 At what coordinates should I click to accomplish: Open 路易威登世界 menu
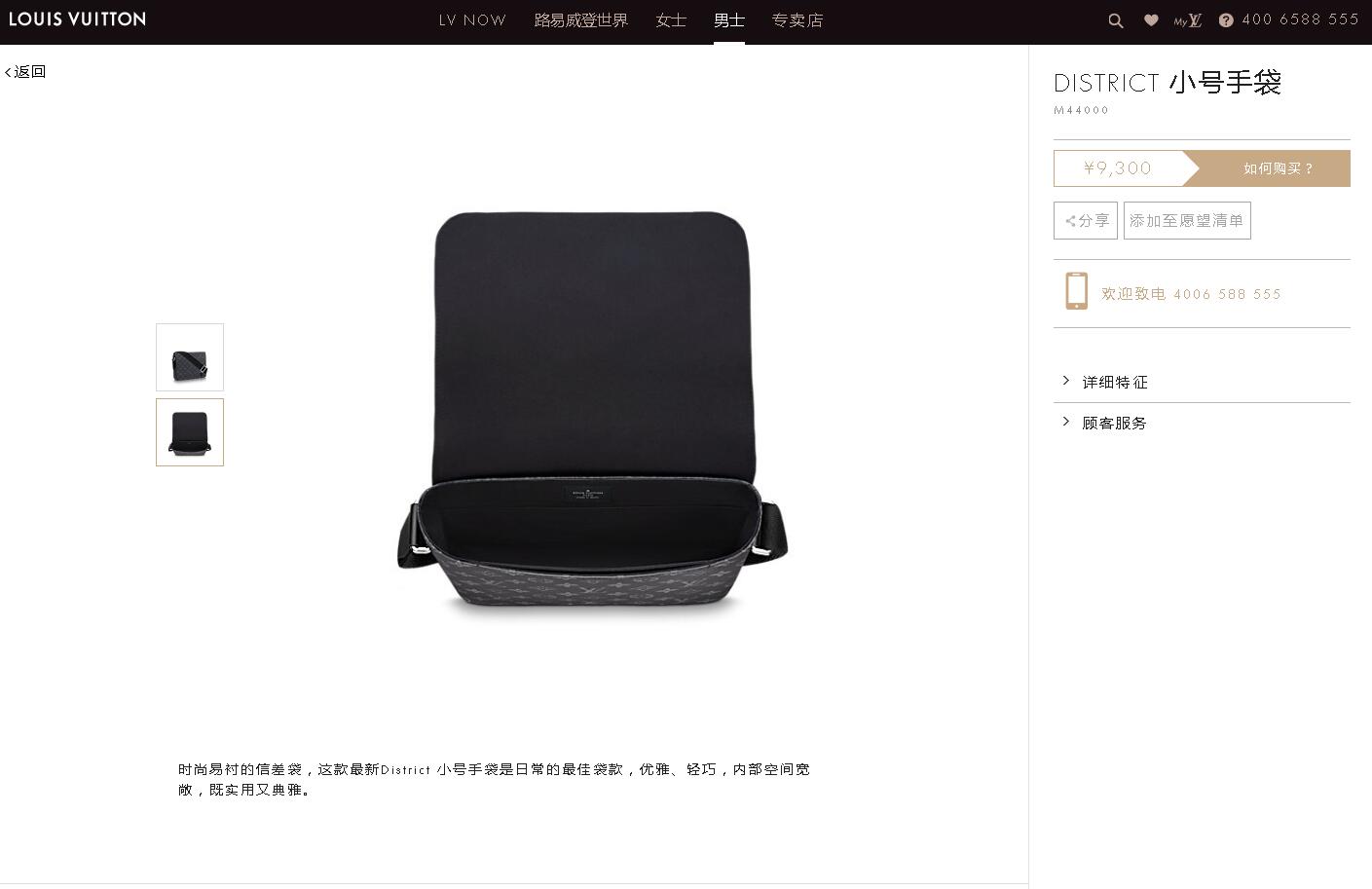point(581,20)
